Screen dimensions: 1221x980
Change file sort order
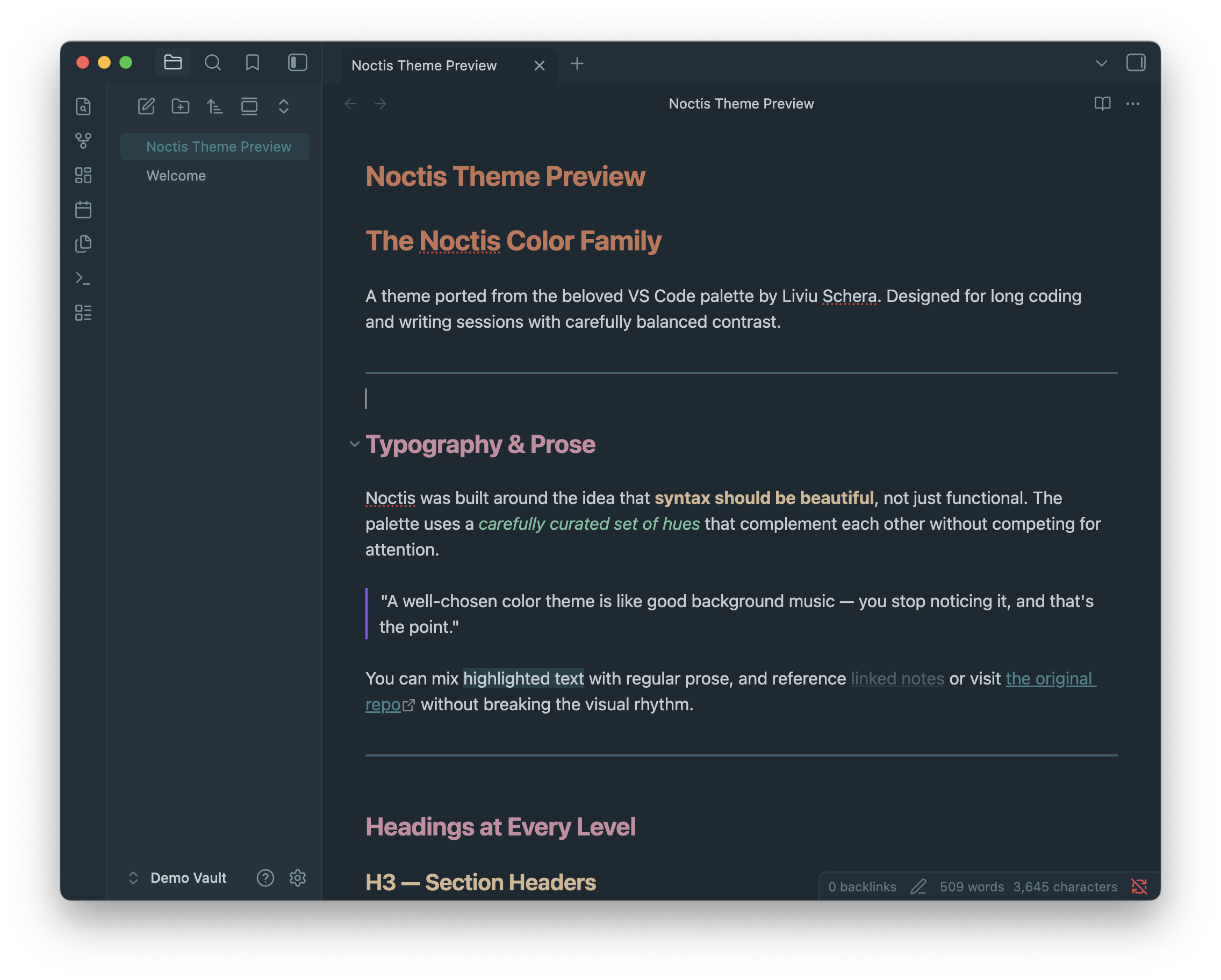click(x=214, y=106)
